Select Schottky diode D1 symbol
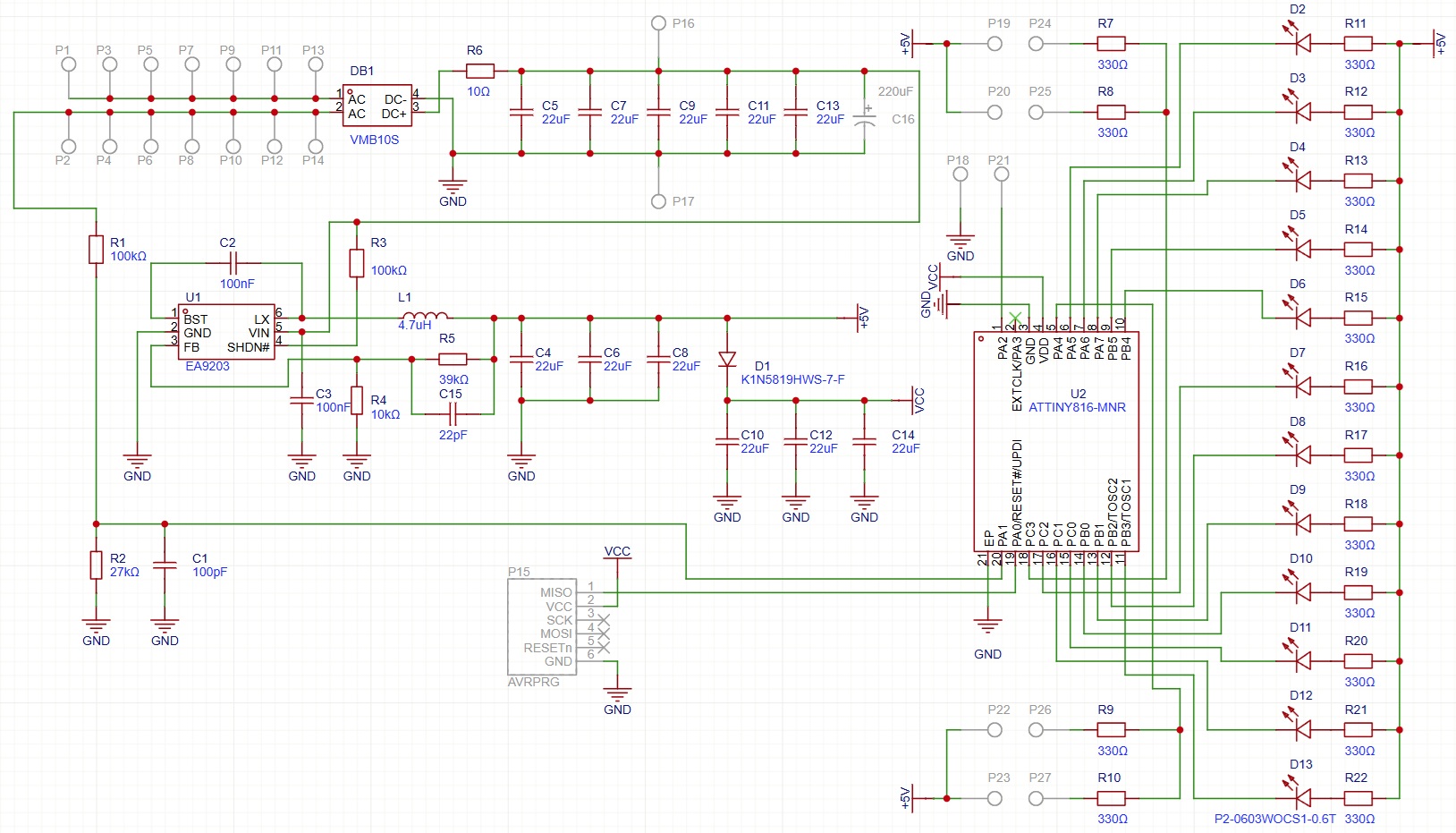Viewport: 1456px width, 833px height. pyautogui.click(x=727, y=359)
